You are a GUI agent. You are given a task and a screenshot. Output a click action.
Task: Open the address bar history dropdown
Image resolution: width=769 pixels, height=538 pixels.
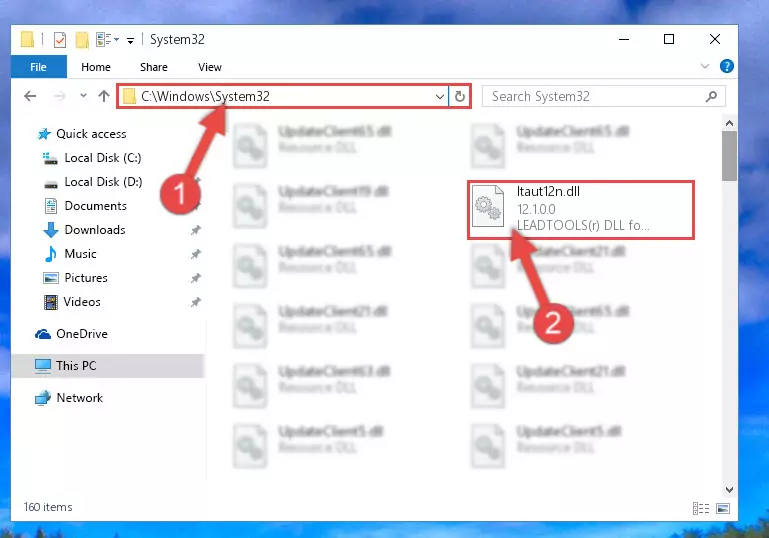(x=440, y=97)
